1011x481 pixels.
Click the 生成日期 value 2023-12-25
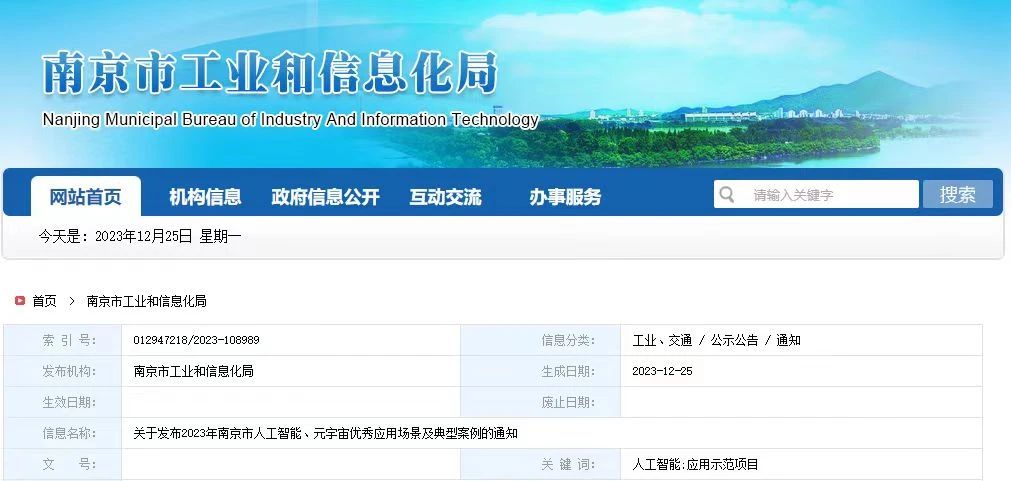pyautogui.click(x=662, y=371)
